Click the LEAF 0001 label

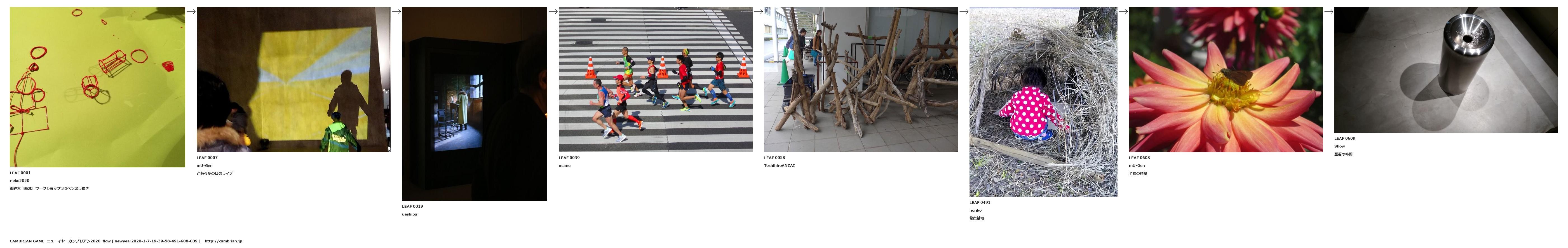pos(20,173)
